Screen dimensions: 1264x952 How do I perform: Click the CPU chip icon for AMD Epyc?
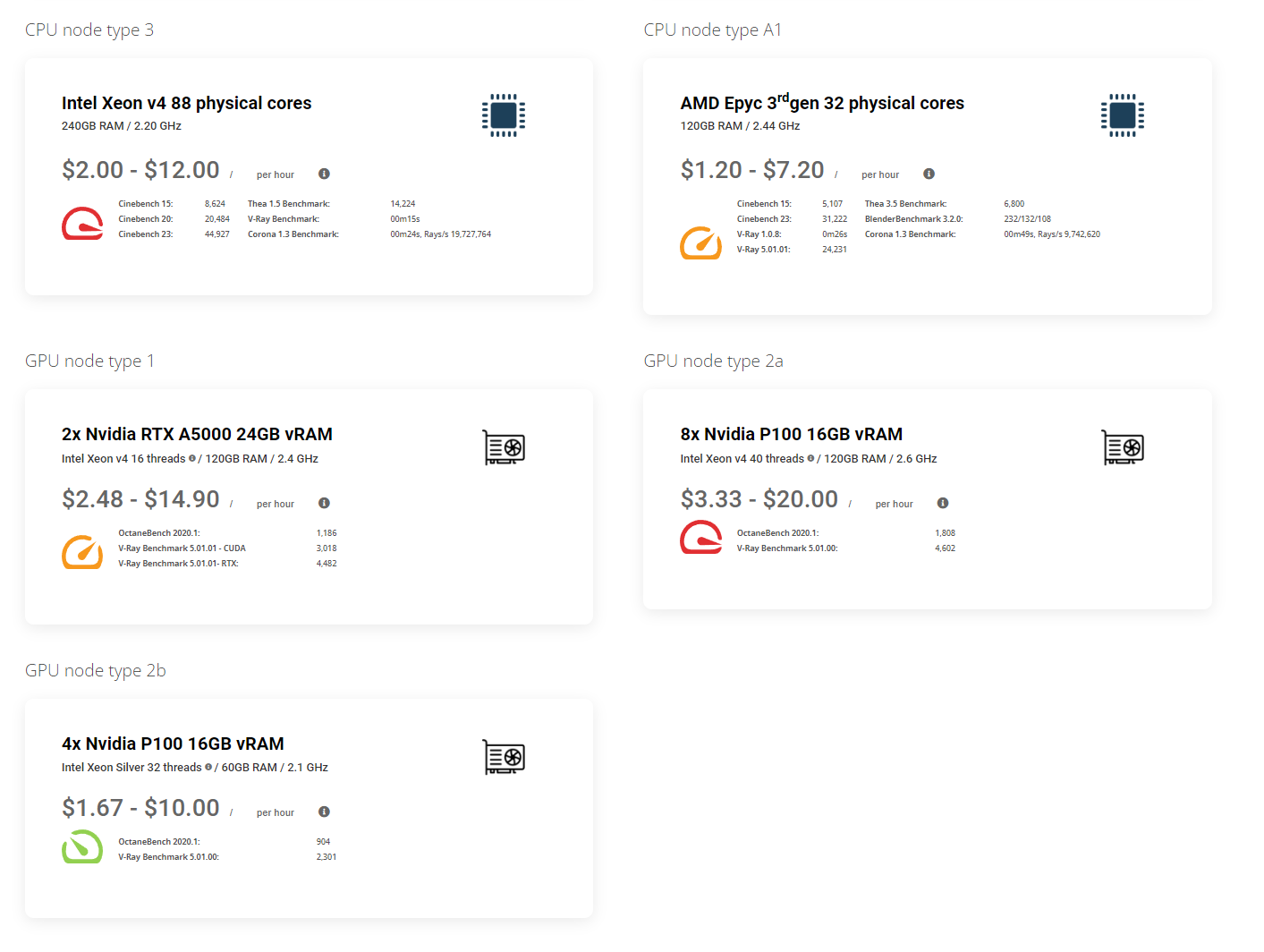click(x=1123, y=115)
